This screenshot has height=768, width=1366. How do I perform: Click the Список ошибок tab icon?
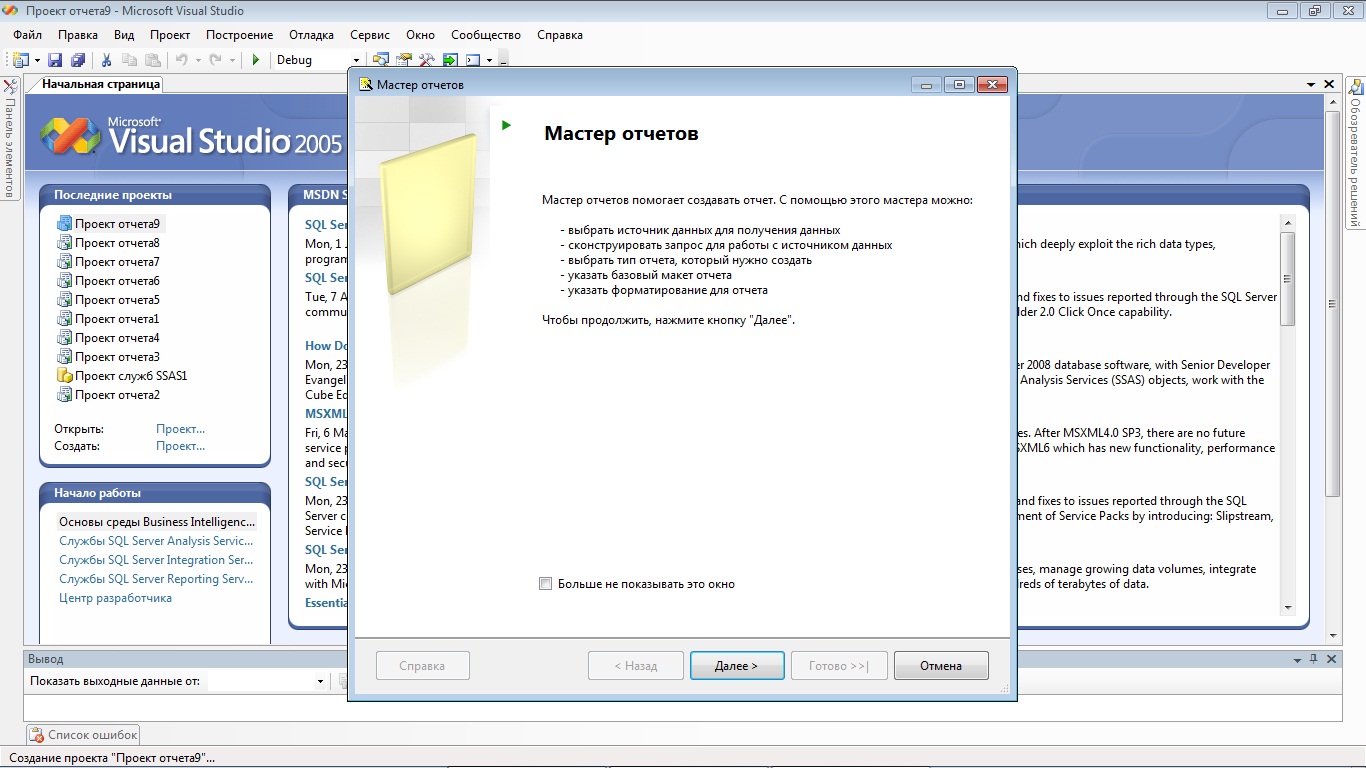pyautogui.click(x=37, y=735)
